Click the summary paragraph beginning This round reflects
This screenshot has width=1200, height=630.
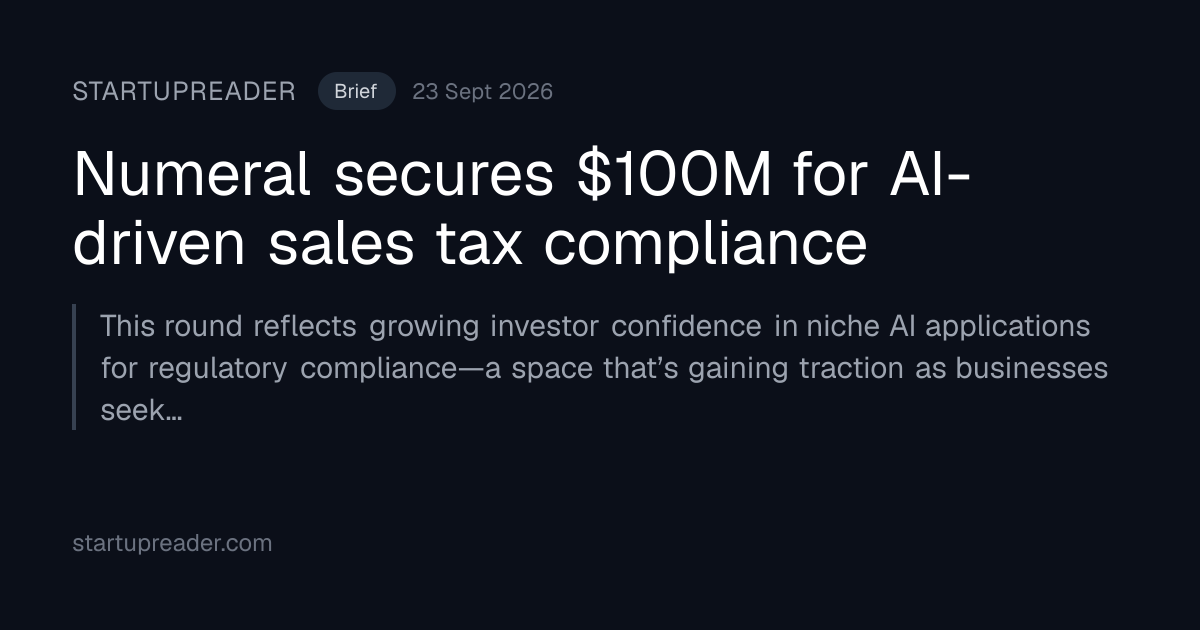click(x=604, y=368)
